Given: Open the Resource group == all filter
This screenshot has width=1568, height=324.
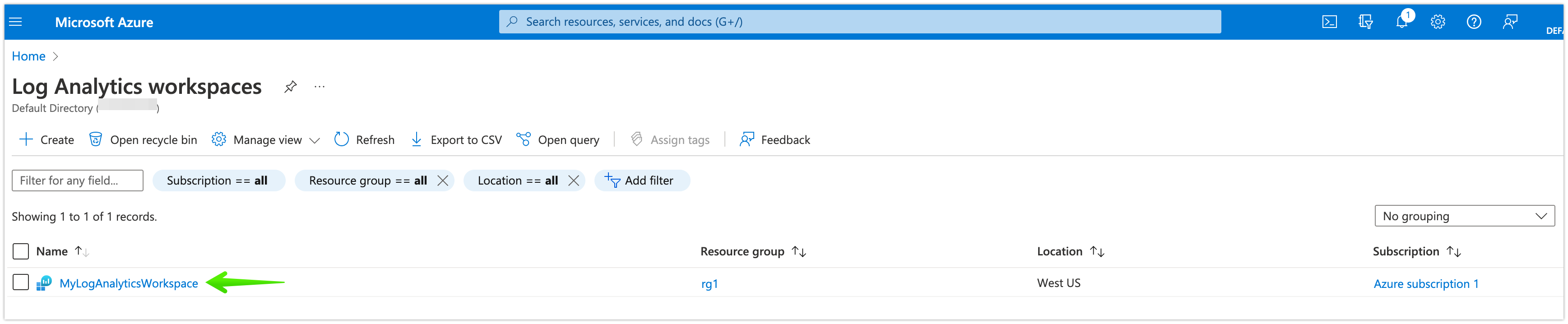Looking at the screenshot, I should coord(368,180).
